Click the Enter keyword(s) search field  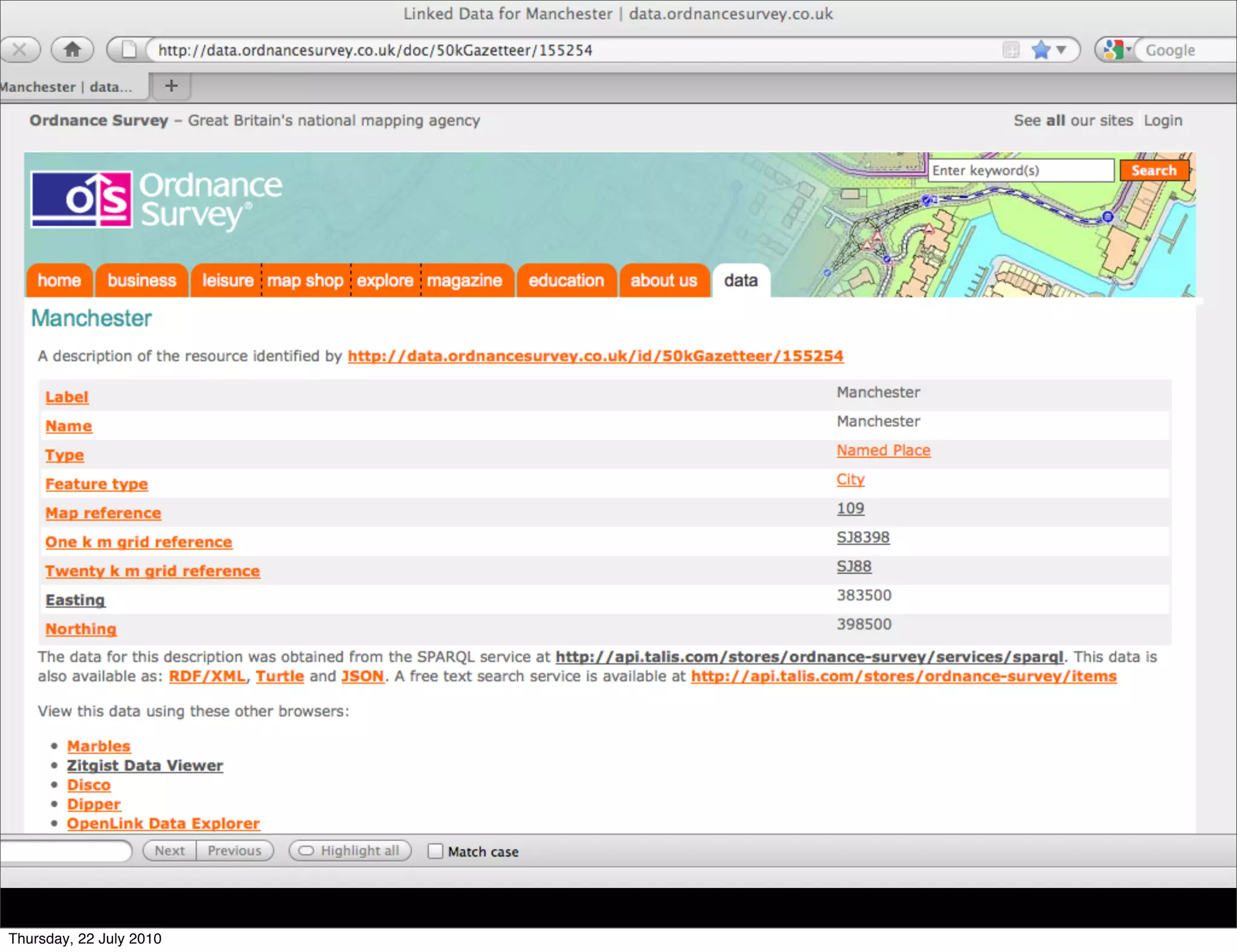coord(1020,170)
